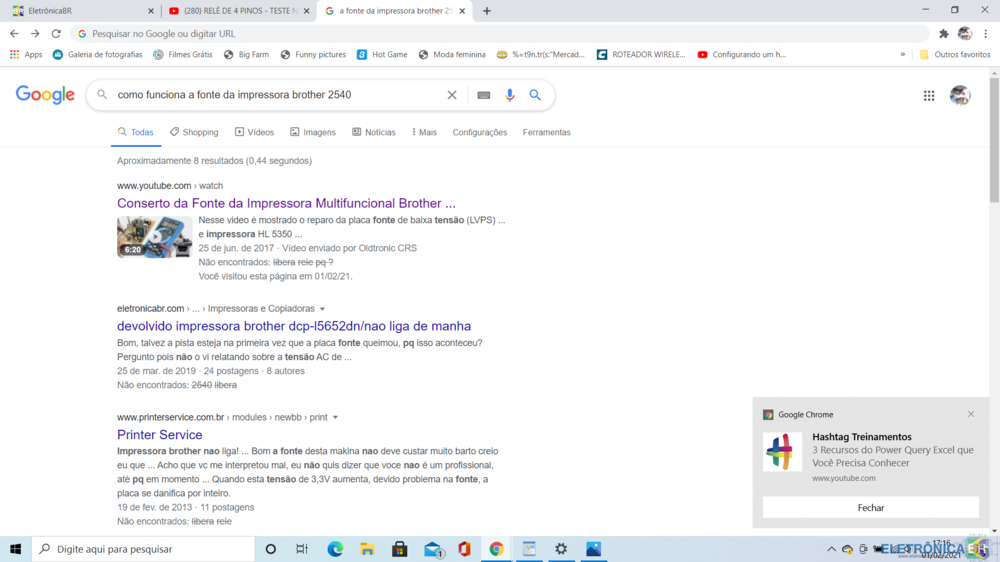
Task: Switch to the Imagens search tab
Action: tap(313, 132)
